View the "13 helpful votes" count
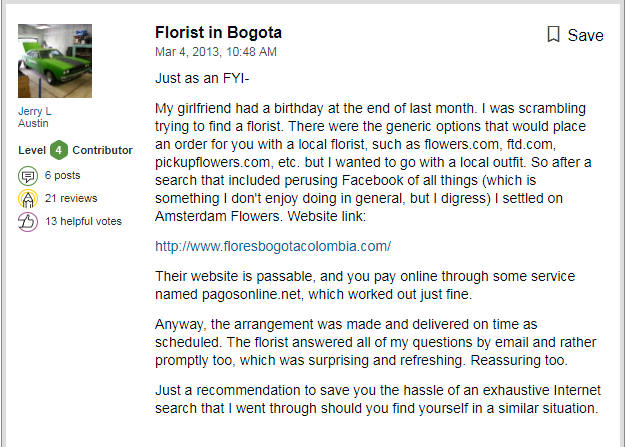The height and width of the screenshot is (447, 628). click(82, 221)
